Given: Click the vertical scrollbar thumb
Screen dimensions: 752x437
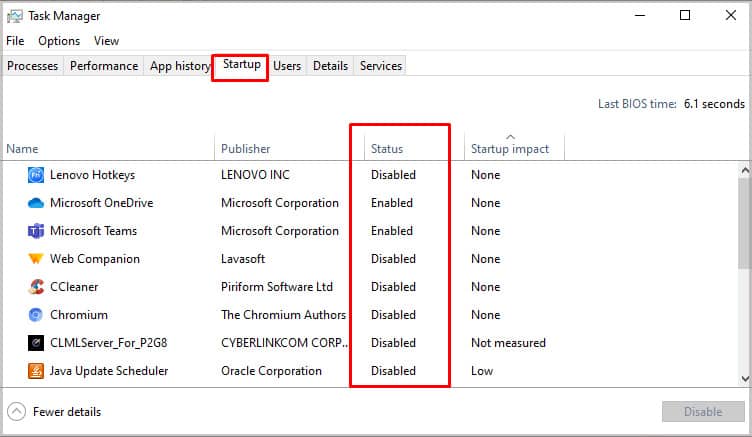Looking at the screenshot, I should point(745,223).
